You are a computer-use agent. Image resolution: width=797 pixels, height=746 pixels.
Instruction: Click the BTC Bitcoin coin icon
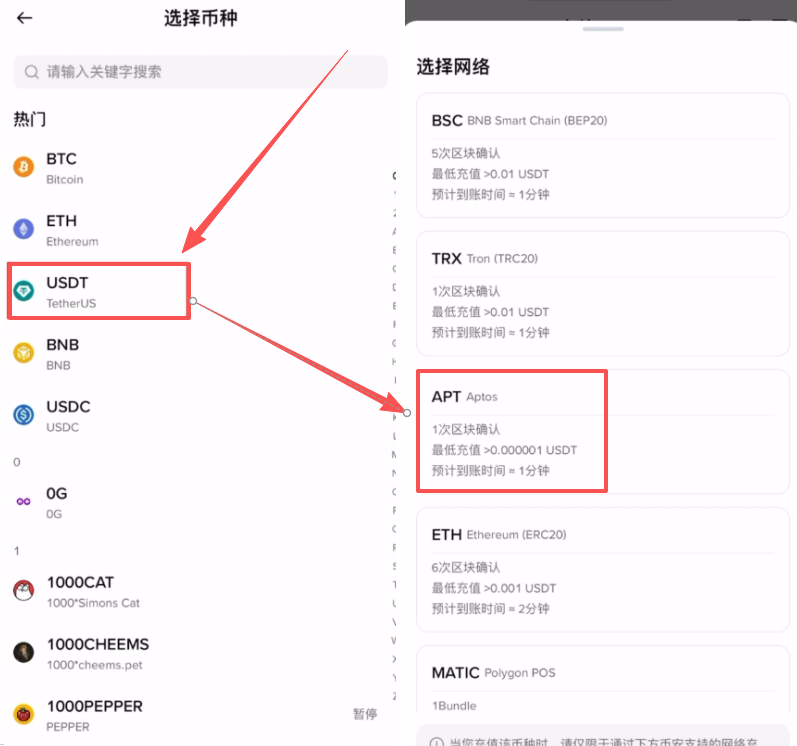(x=23, y=168)
